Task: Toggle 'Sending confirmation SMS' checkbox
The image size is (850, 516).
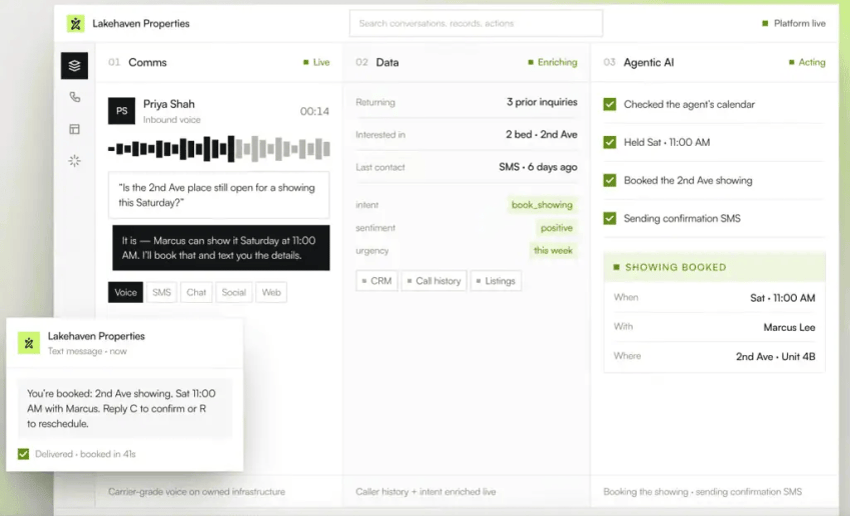Action: (x=609, y=218)
